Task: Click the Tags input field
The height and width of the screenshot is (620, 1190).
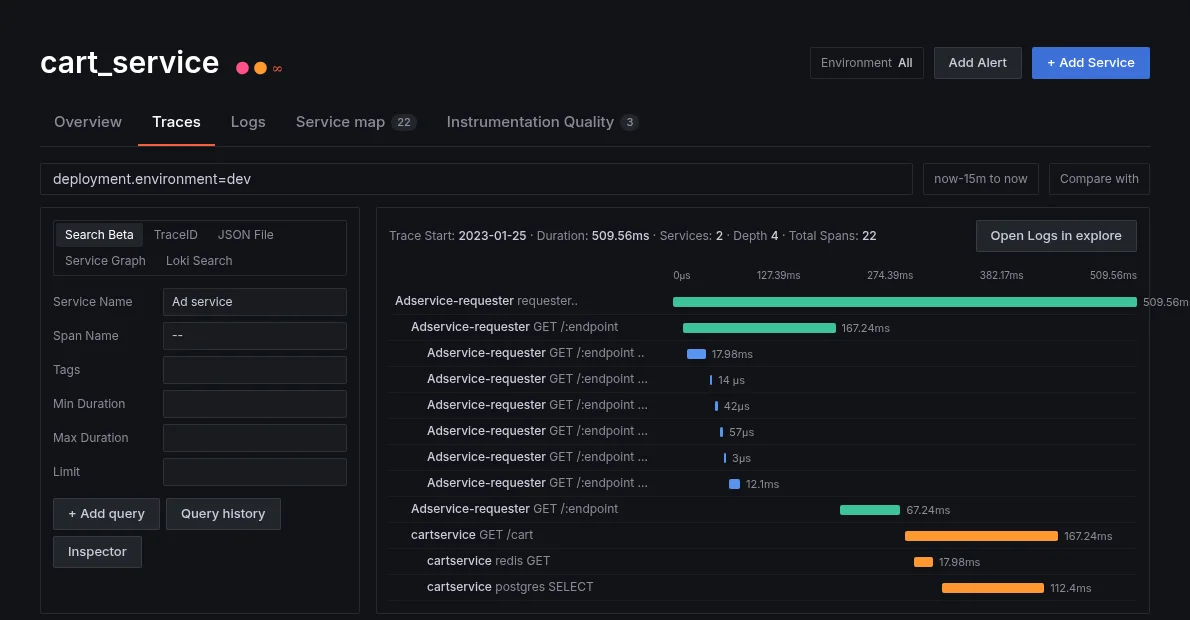Action: pos(255,370)
